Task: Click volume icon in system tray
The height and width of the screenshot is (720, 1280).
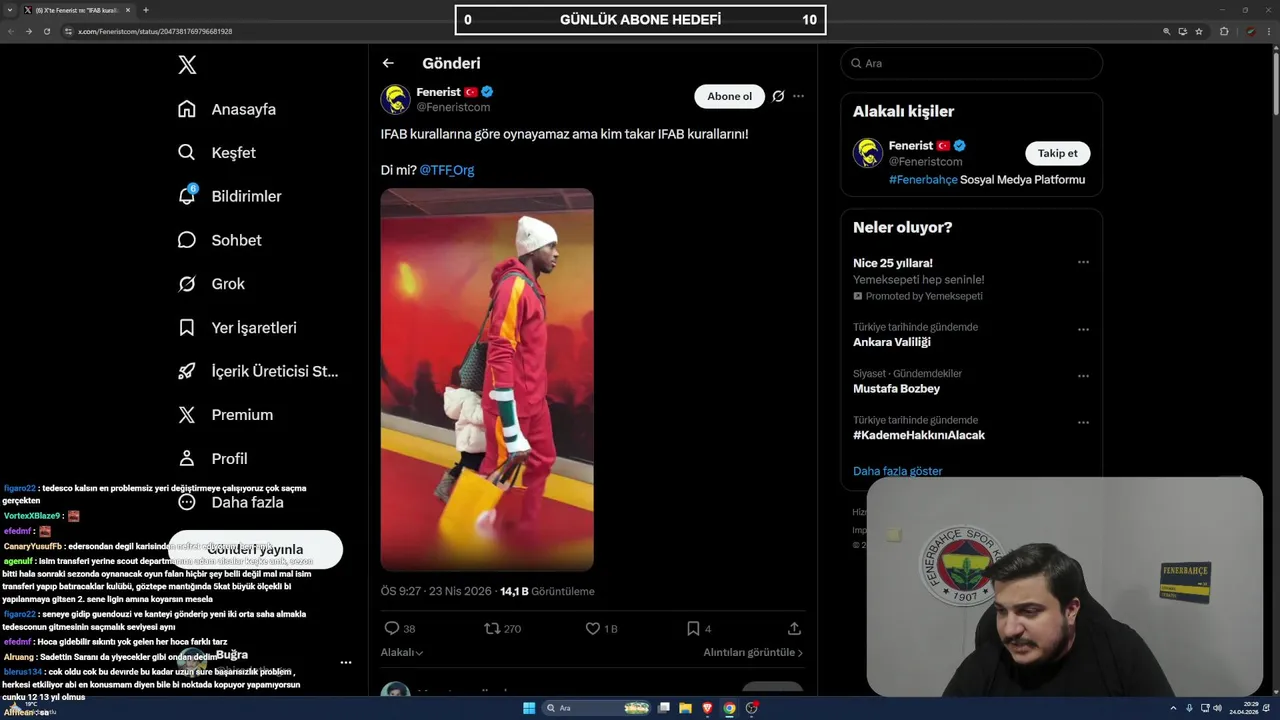Action: click(x=1217, y=708)
